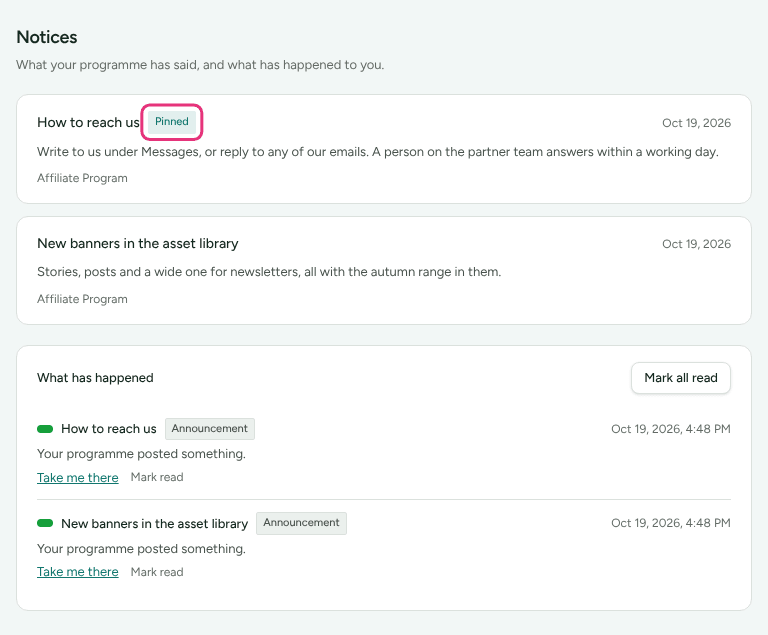Click Your programme posted something under How to reach us

tap(142, 454)
